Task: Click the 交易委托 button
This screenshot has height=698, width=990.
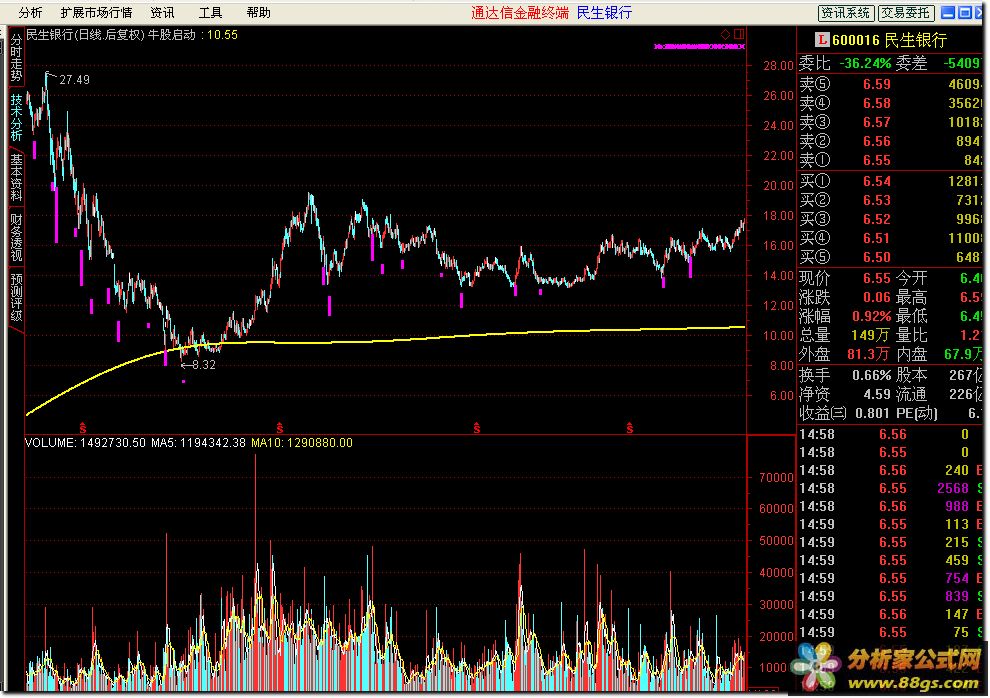Action: pyautogui.click(x=905, y=13)
